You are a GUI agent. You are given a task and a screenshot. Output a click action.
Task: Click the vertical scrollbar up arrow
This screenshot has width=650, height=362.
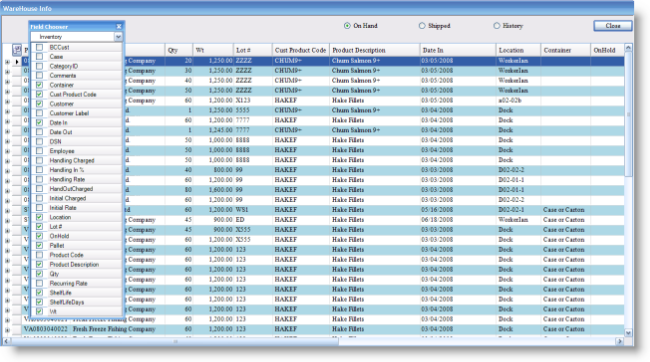628,48
